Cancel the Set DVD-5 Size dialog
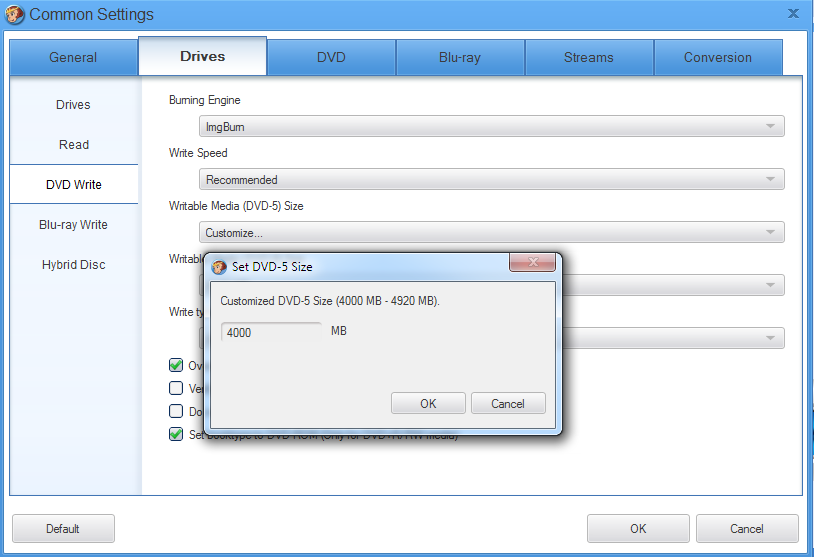The width and height of the screenshot is (814, 557). (508, 403)
